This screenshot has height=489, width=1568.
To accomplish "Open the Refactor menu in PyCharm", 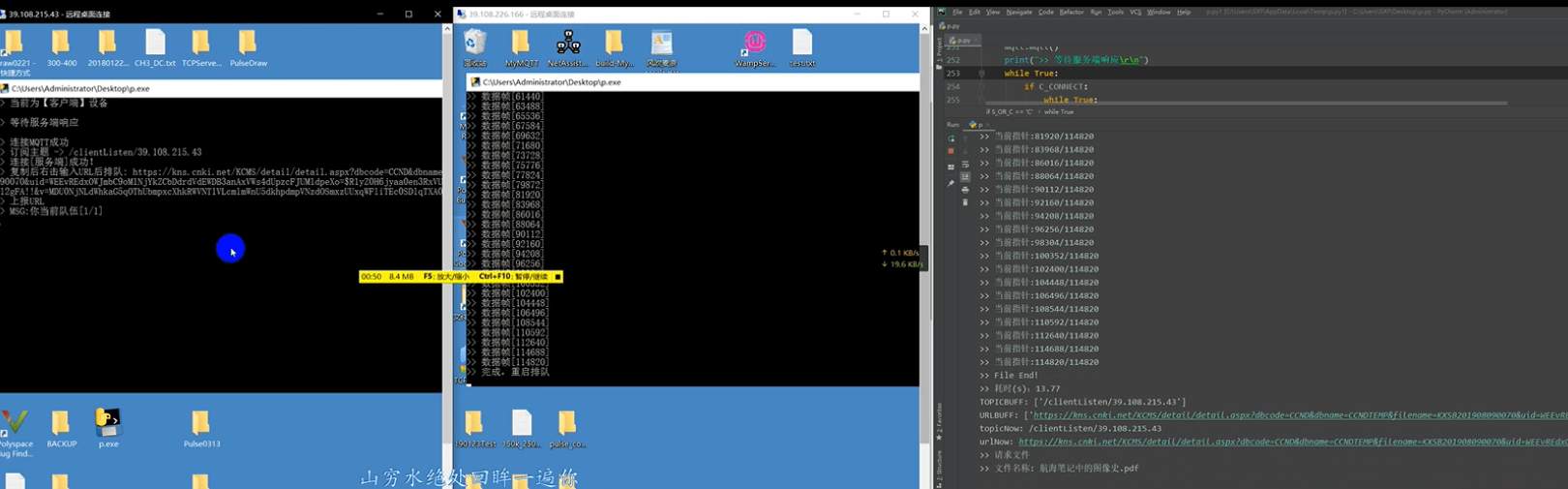I will click(x=1071, y=12).
